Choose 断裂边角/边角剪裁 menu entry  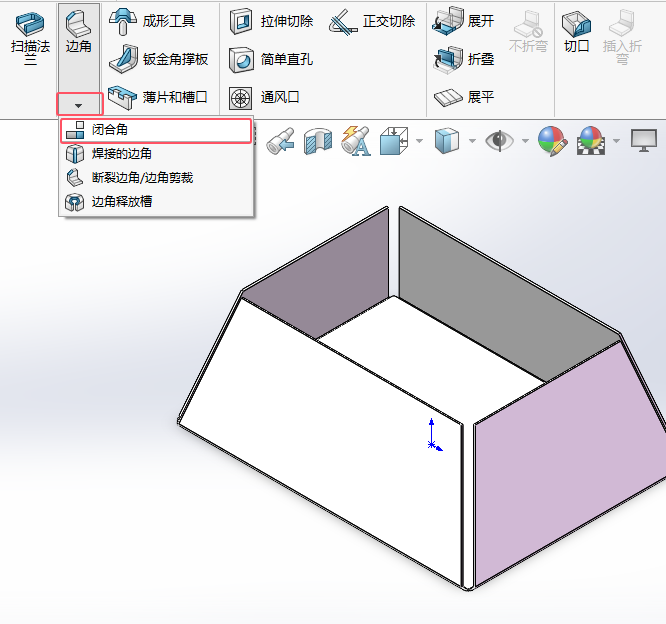tap(156, 178)
